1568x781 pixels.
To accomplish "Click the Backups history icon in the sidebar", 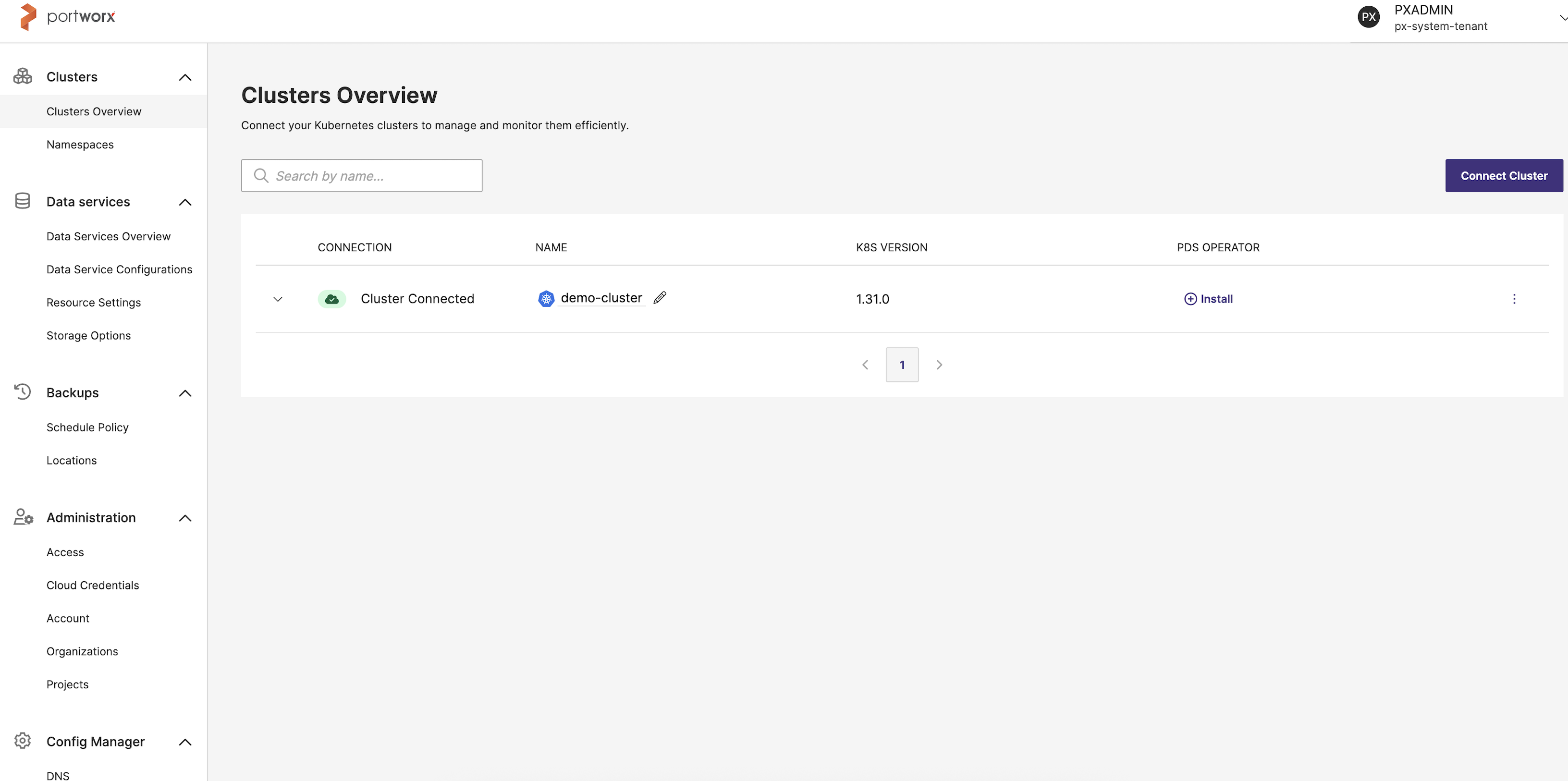I will pos(23,391).
